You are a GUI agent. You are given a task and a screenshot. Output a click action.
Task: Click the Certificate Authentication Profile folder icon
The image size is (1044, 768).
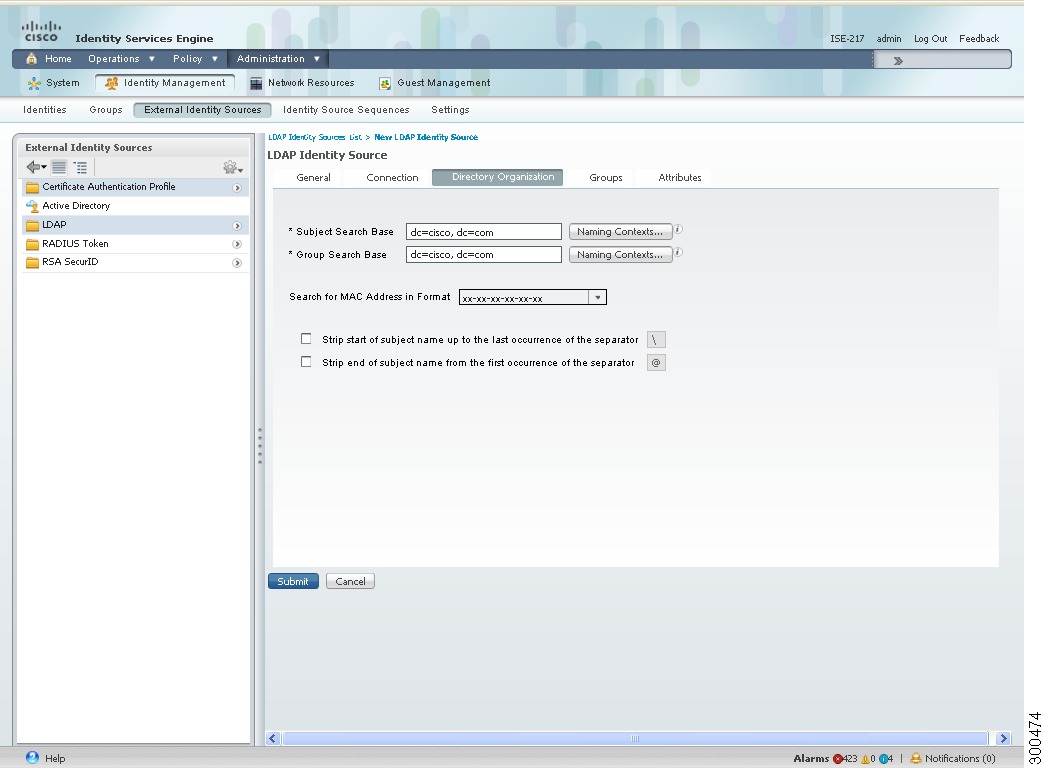(33, 187)
